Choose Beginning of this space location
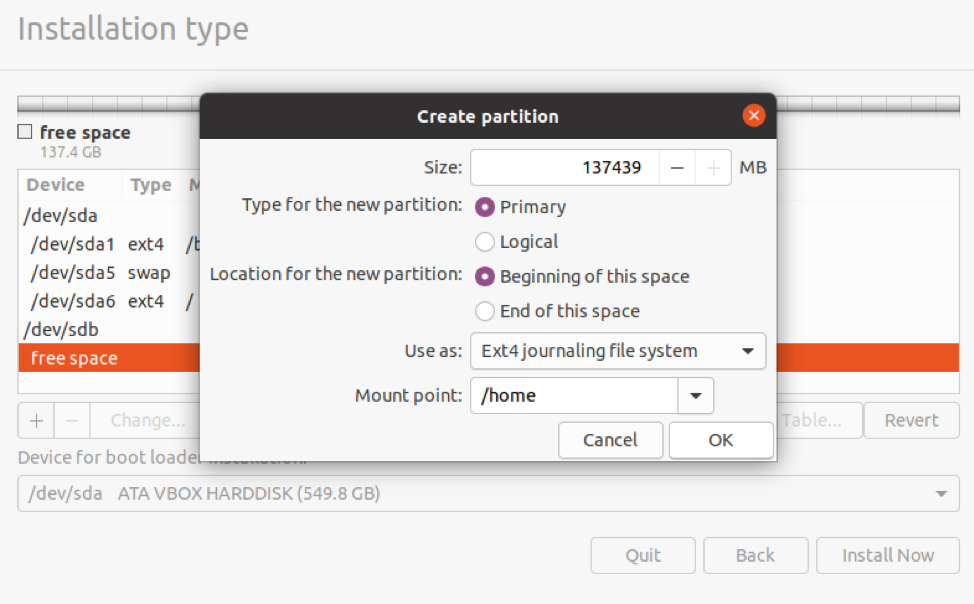Image resolution: width=974 pixels, height=604 pixels. point(485,277)
